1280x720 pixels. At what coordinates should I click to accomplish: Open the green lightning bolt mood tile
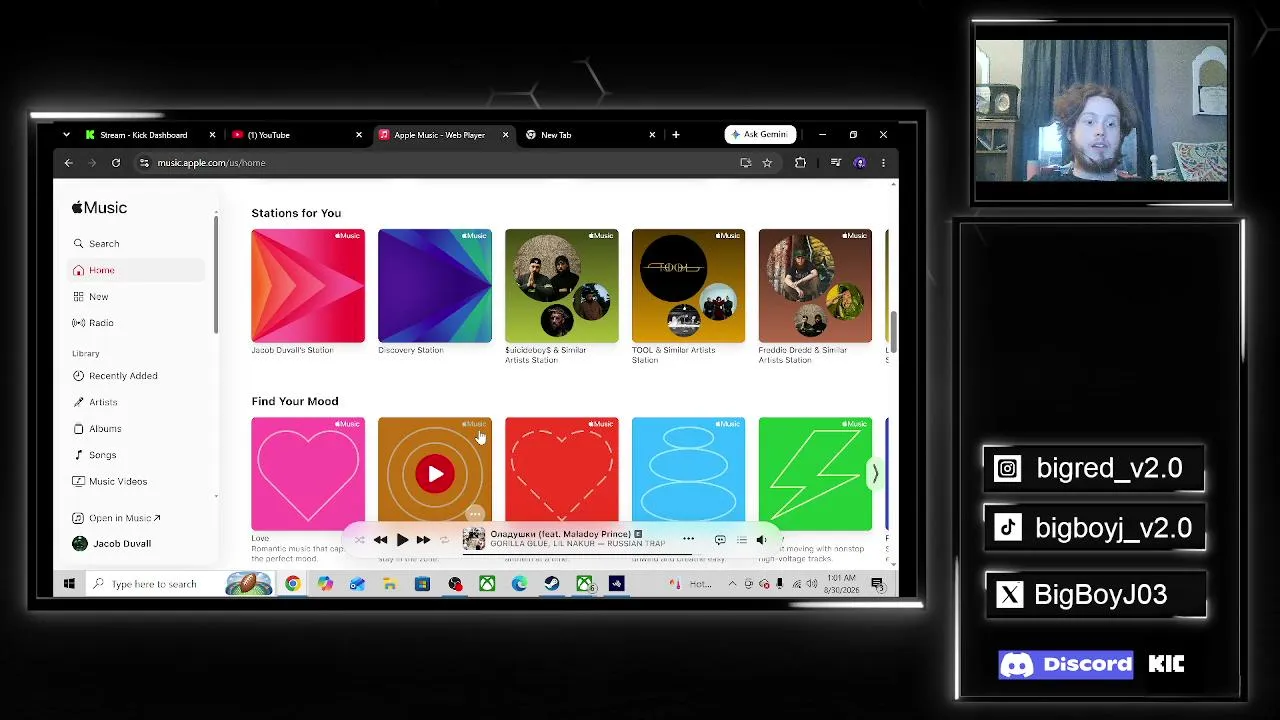815,474
